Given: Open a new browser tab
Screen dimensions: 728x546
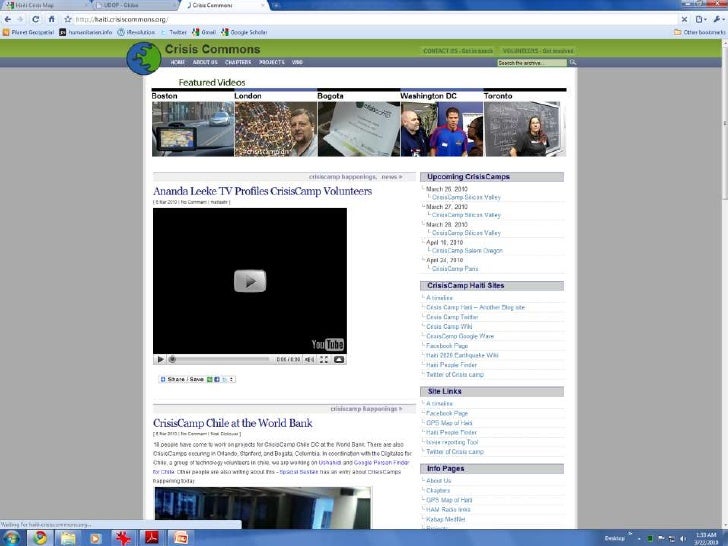Looking at the screenshot, I should (x=276, y=5).
